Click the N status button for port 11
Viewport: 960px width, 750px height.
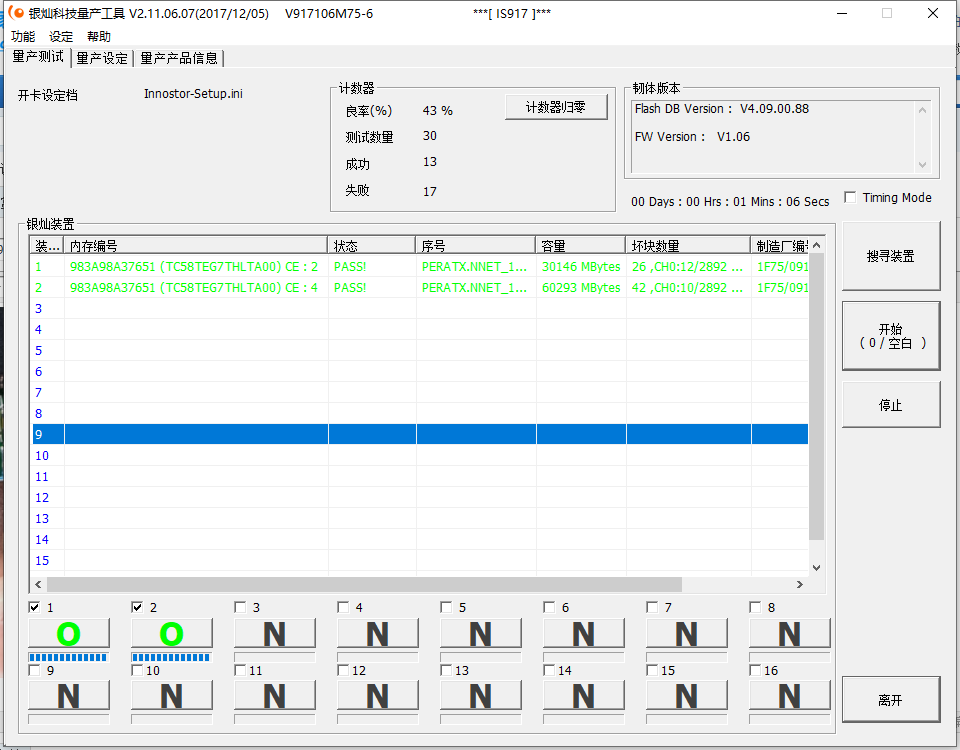[x=275, y=696]
